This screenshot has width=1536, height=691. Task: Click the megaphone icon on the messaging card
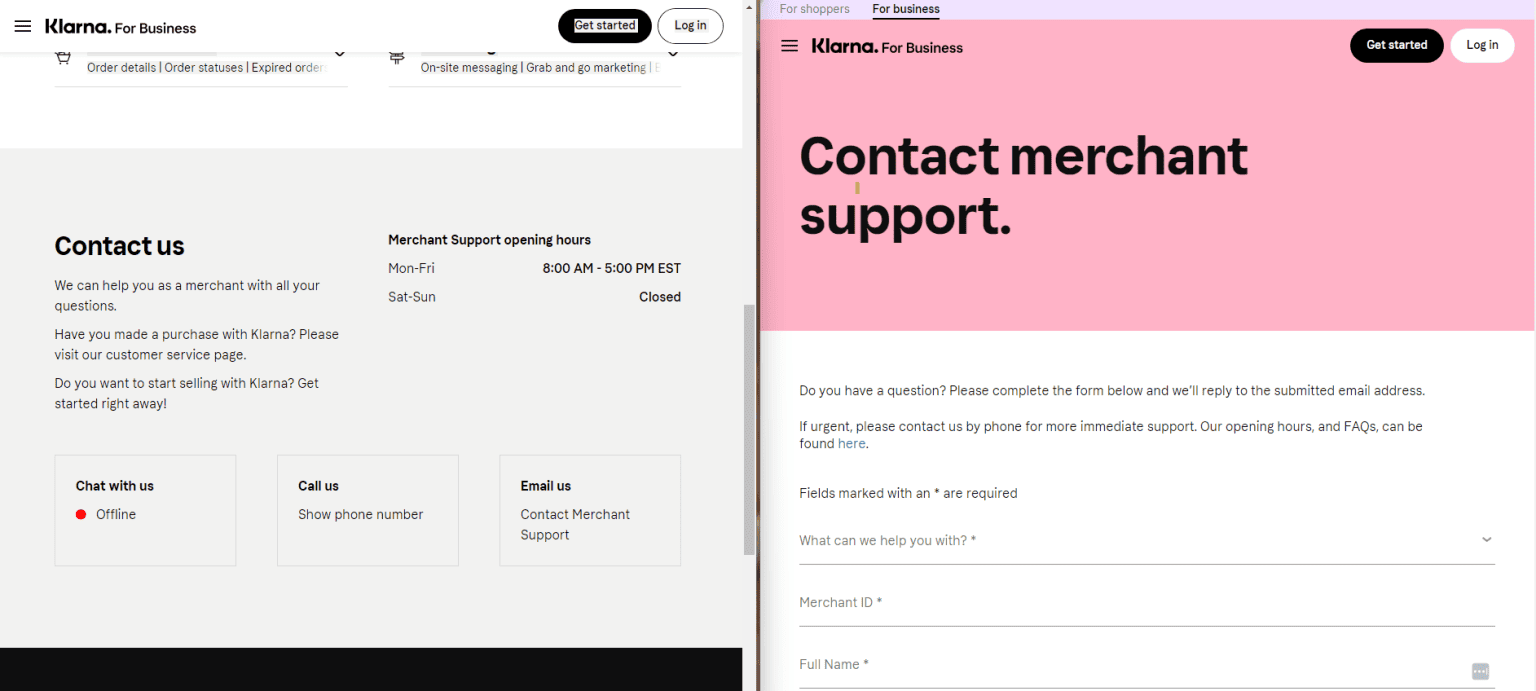tap(396, 56)
